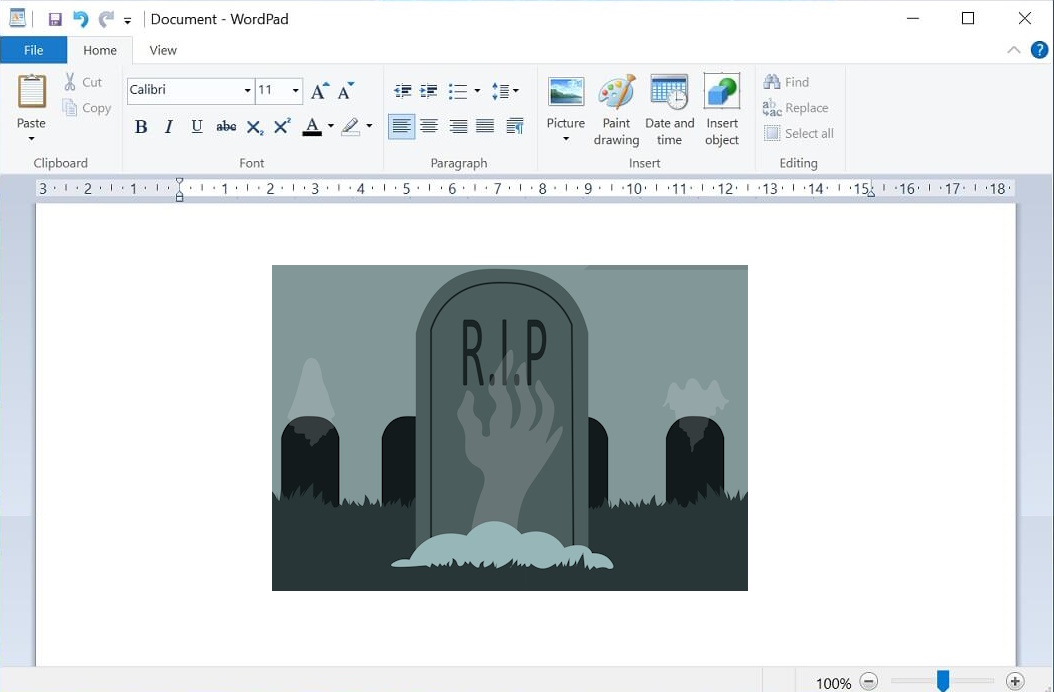The width and height of the screenshot is (1054, 692).
Task: Open the font size dropdown
Action: (x=295, y=91)
